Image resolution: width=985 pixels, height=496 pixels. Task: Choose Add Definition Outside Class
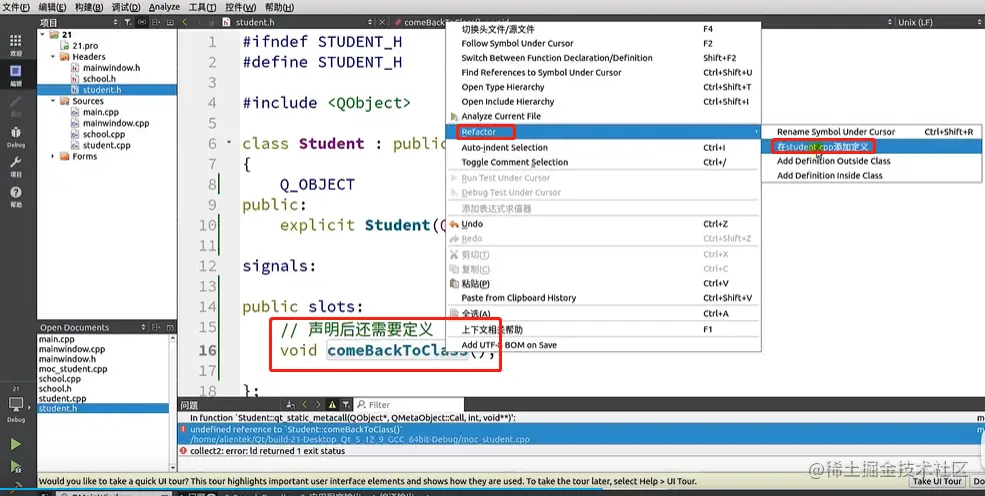point(871,161)
